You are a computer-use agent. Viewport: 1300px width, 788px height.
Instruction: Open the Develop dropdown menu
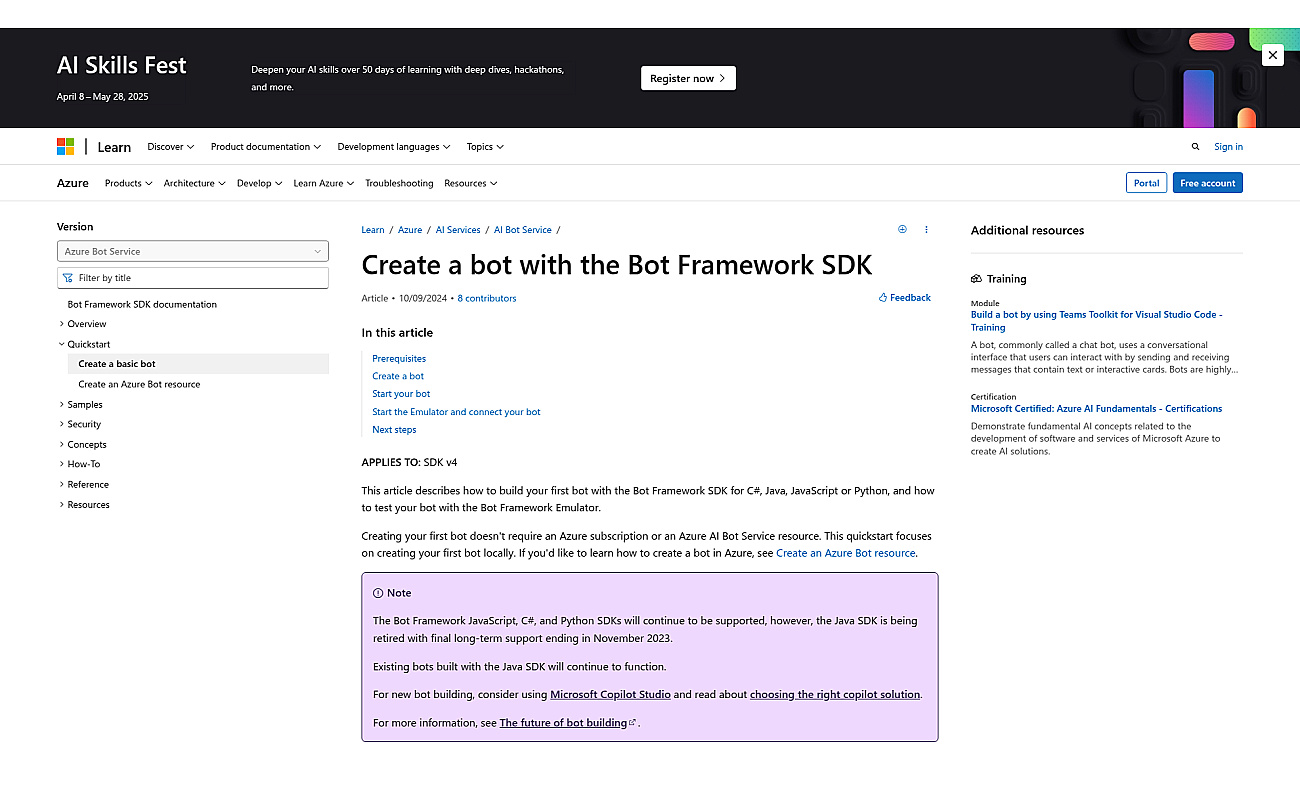tap(260, 183)
